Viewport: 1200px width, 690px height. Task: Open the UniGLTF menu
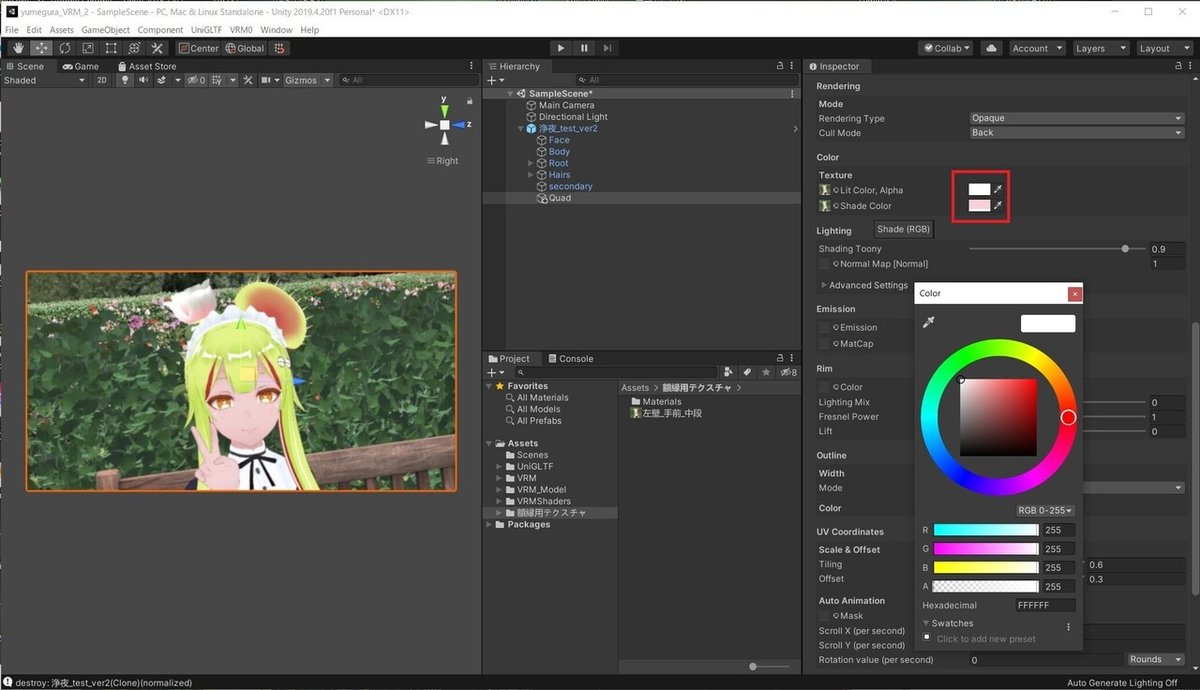click(x=208, y=30)
